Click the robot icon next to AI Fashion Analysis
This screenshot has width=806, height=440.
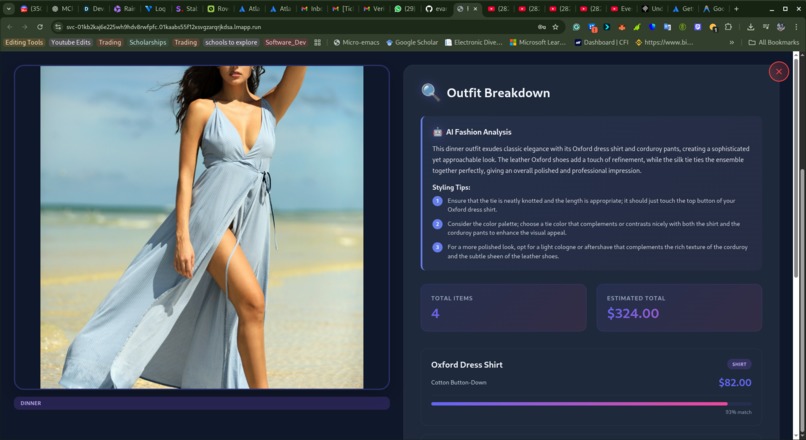pyautogui.click(x=437, y=132)
